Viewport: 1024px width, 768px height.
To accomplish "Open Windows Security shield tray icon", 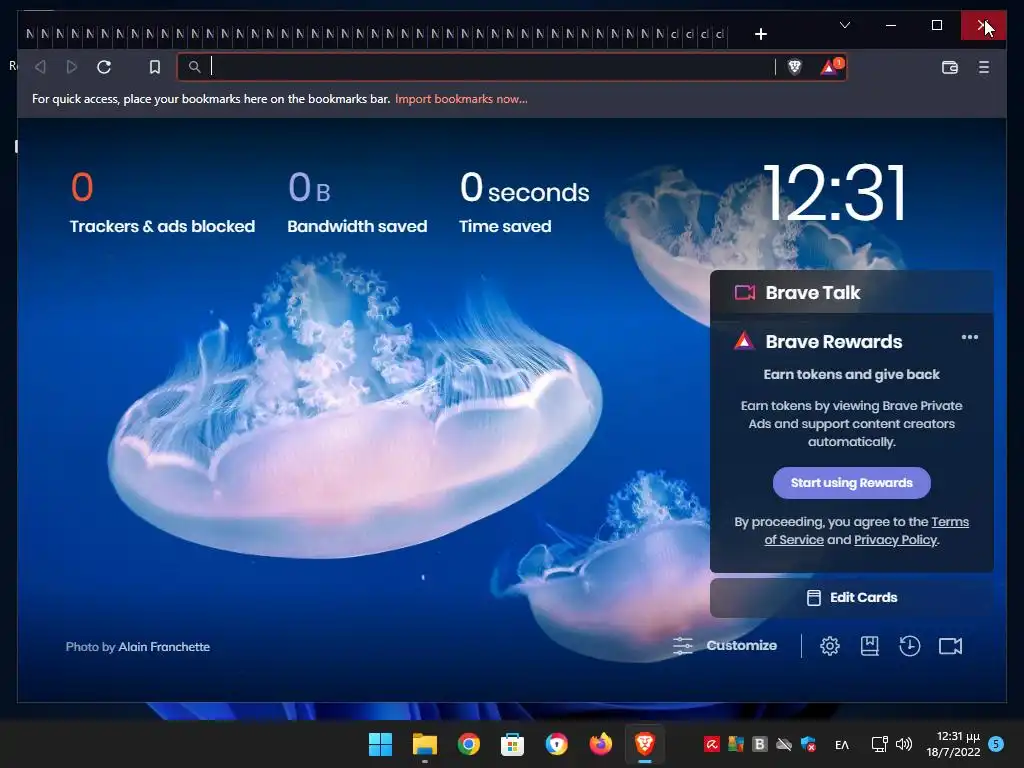I will coord(808,744).
